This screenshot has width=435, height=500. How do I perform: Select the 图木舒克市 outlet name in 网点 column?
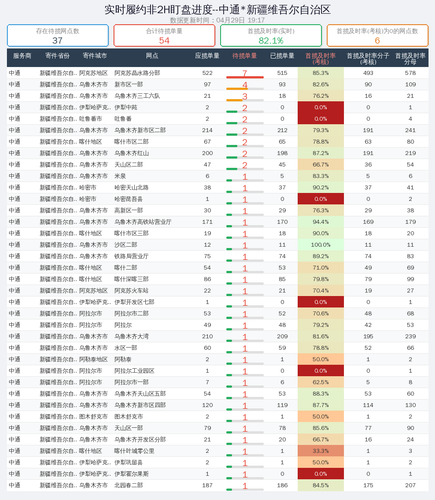129,416
